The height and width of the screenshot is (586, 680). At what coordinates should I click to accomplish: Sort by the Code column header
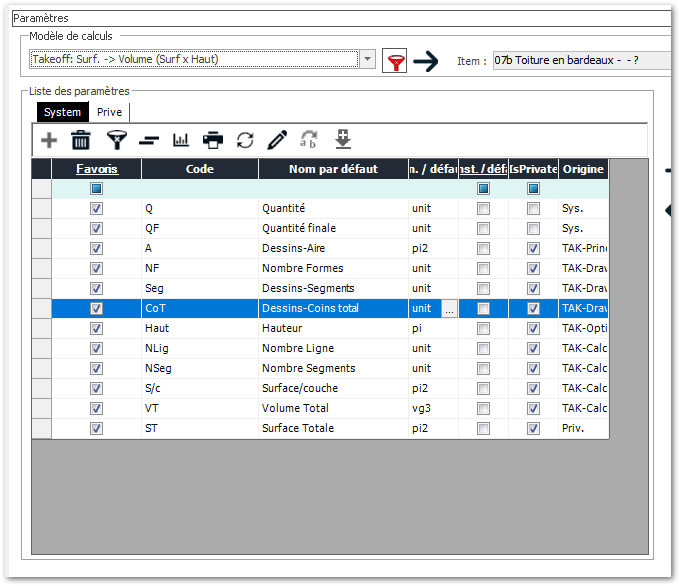199,169
